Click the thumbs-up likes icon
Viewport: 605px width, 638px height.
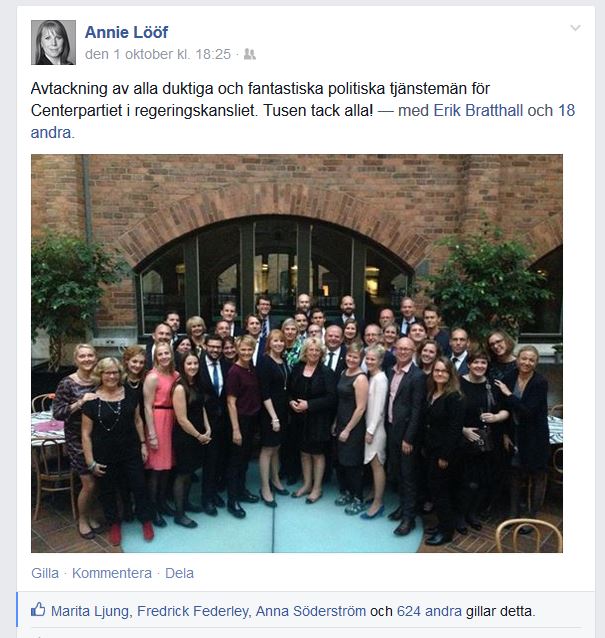tap(38, 610)
